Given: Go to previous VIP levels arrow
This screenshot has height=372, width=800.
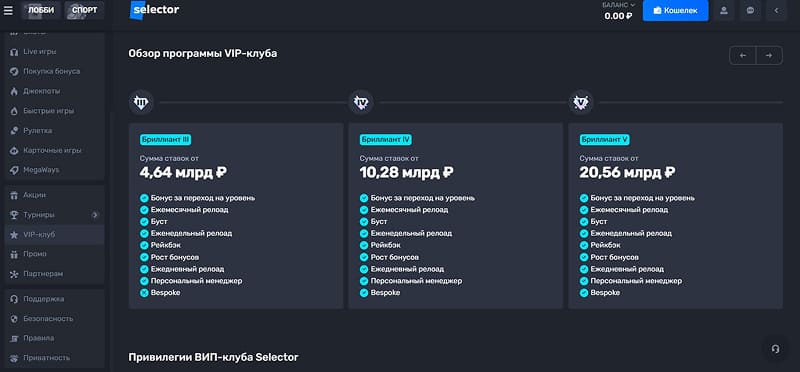Looking at the screenshot, I should pyautogui.click(x=743, y=56).
